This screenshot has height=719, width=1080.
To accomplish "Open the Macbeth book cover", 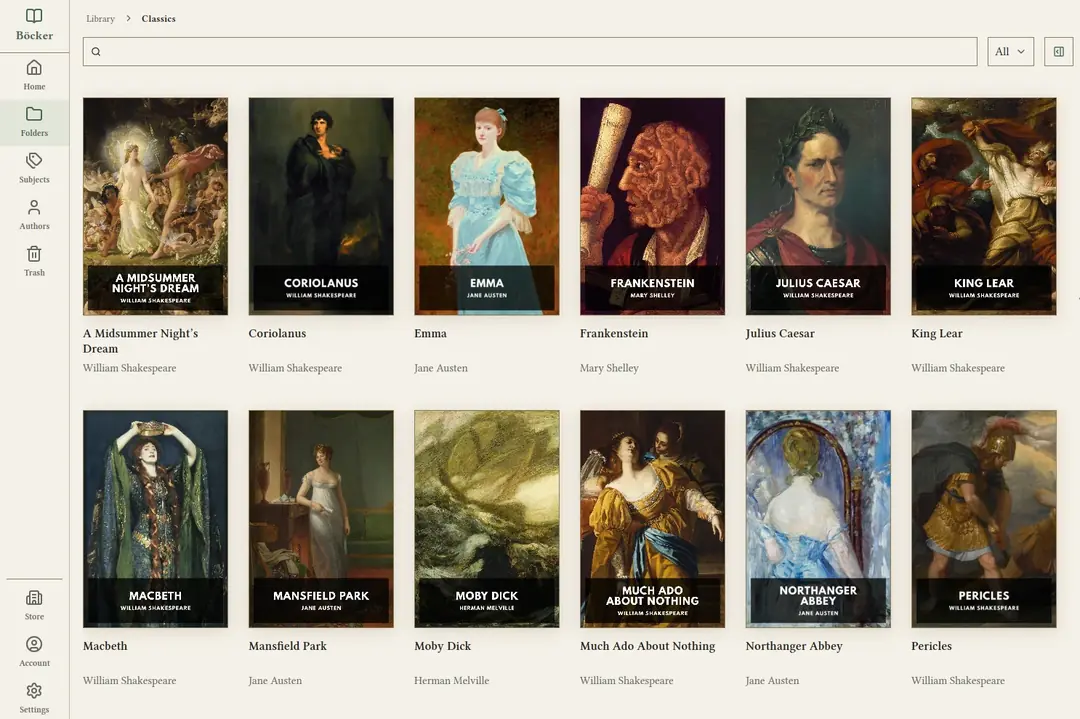I will (x=156, y=519).
